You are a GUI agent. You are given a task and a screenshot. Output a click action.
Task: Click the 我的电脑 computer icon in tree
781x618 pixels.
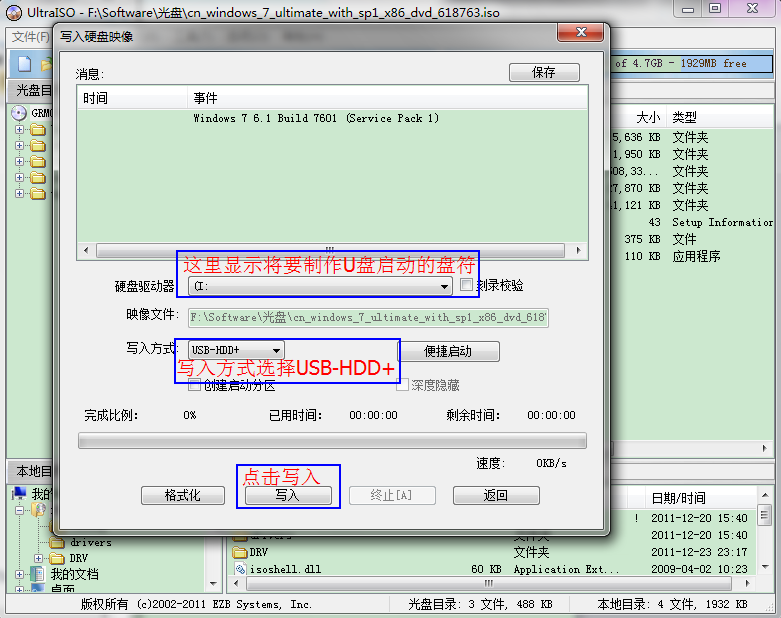pos(19,494)
